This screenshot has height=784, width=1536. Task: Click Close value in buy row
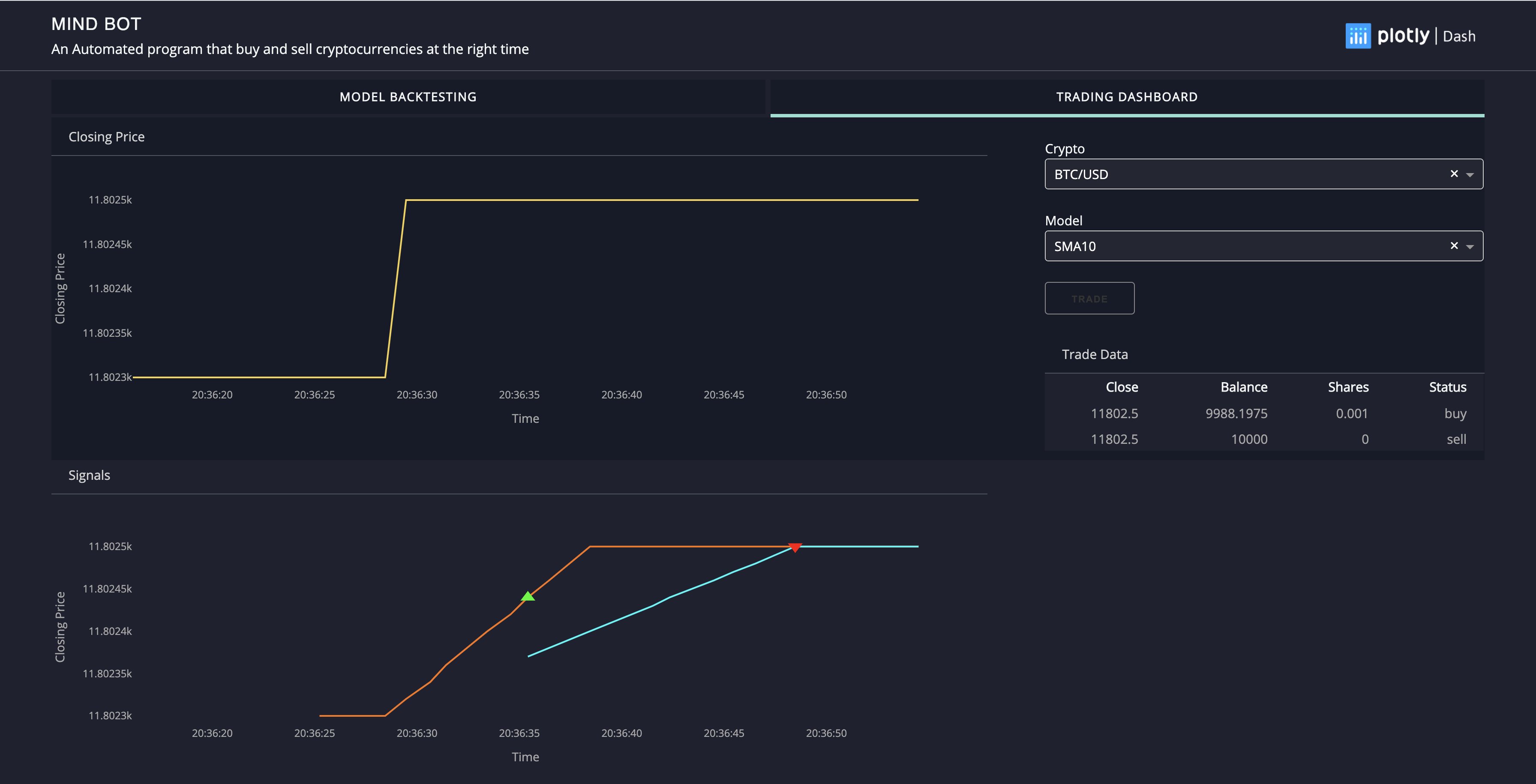click(1114, 413)
